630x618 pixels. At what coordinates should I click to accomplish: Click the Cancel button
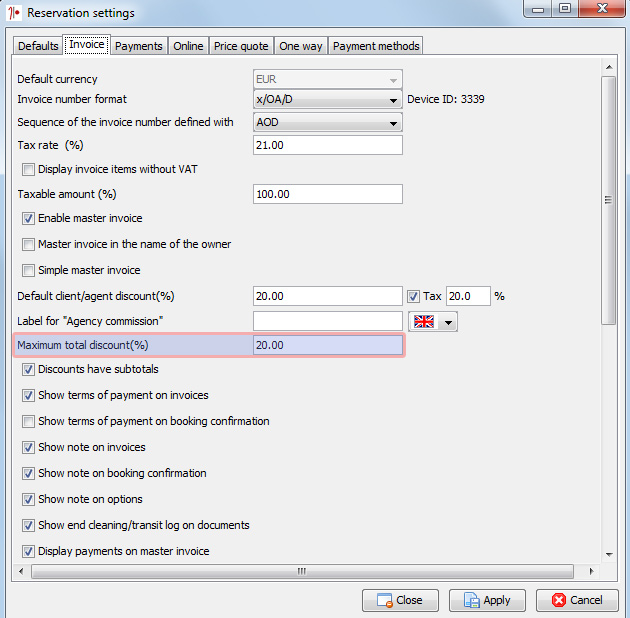click(x=577, y=600)
